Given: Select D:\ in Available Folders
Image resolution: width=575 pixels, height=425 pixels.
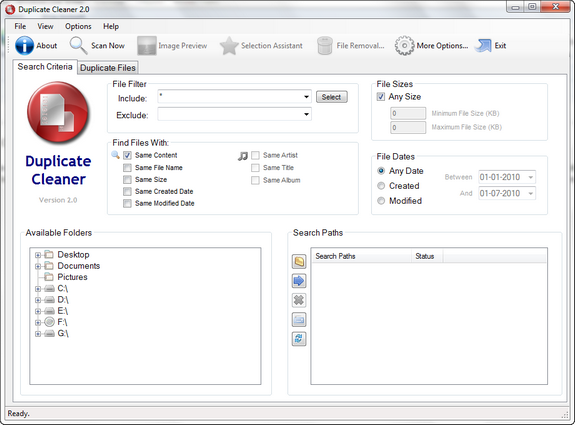Looking at the screenshot, I should (x=63, y=300).
